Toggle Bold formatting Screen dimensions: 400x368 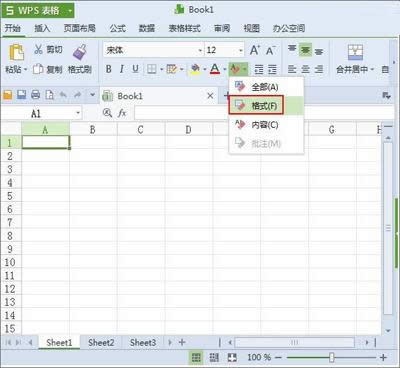coord(108,69)
